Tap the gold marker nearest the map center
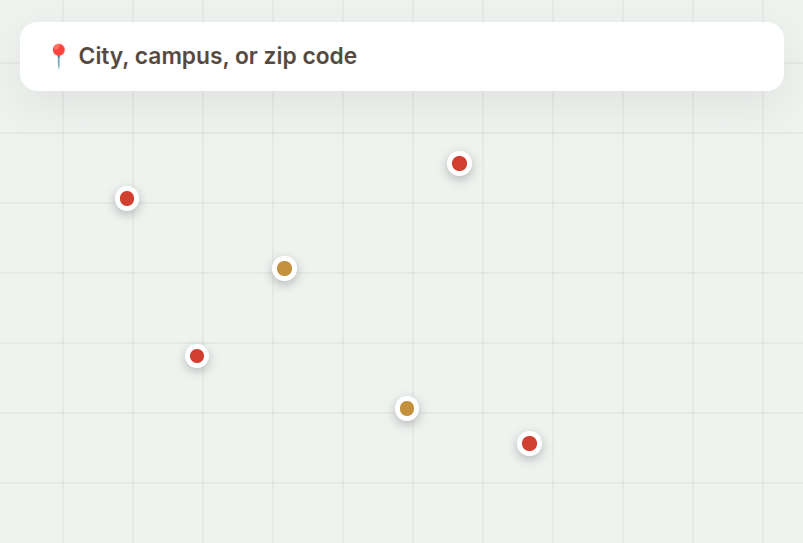803x543 pixels. pos(284,268)
